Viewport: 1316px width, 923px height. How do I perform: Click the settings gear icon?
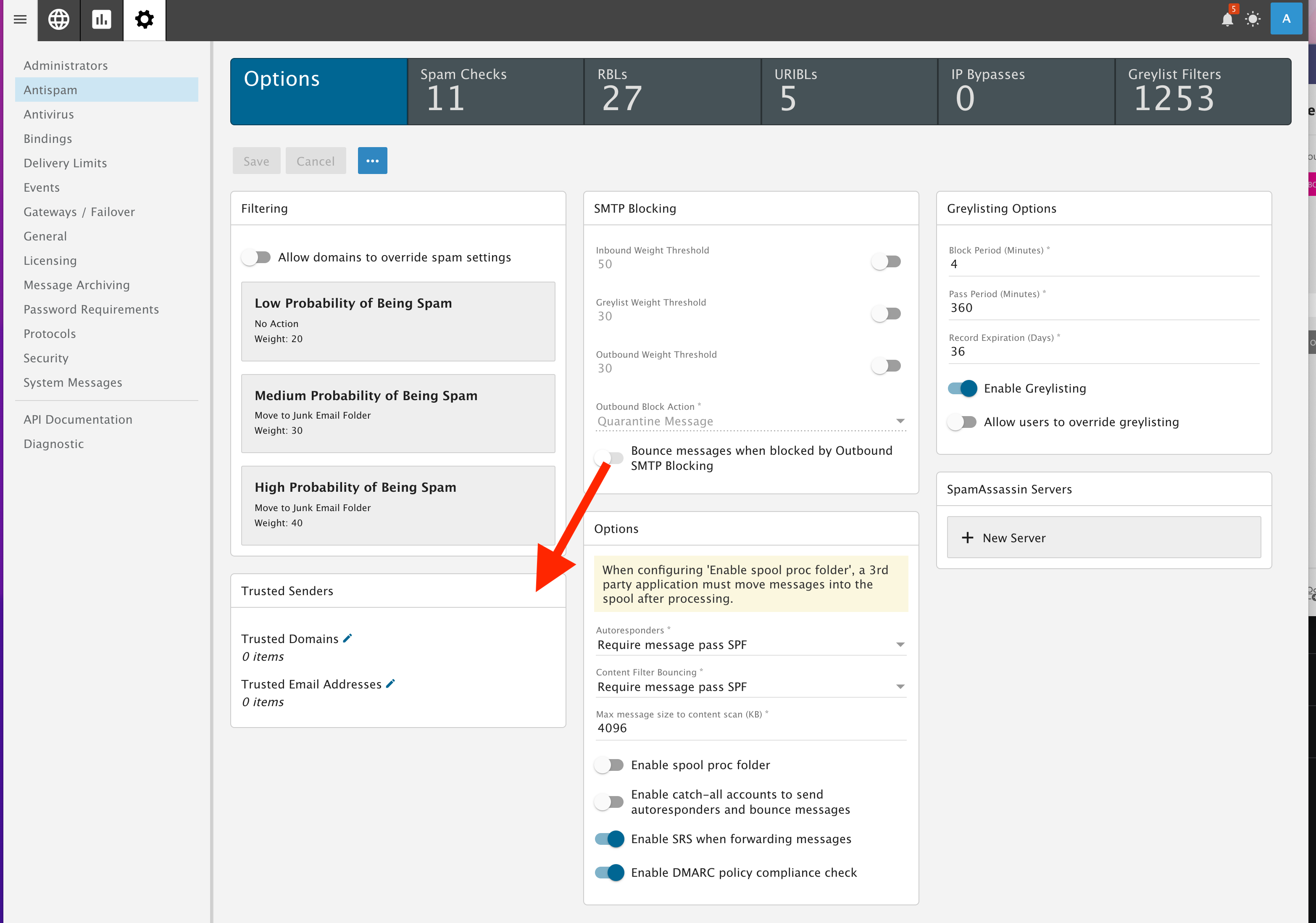(145, 19)
